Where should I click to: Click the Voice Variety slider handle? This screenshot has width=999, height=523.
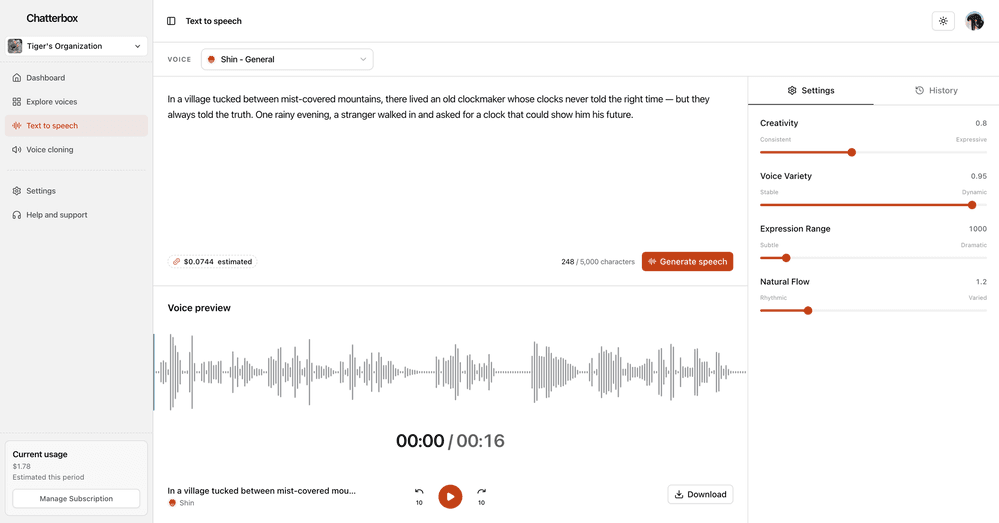click(972, 205)
